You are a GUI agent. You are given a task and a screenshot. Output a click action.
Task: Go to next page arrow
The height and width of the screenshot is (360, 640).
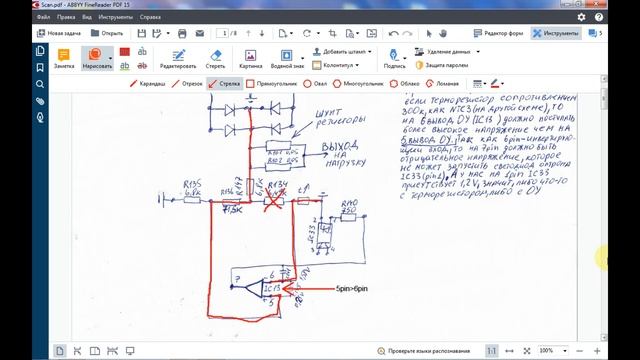click(x=262, y=33)
